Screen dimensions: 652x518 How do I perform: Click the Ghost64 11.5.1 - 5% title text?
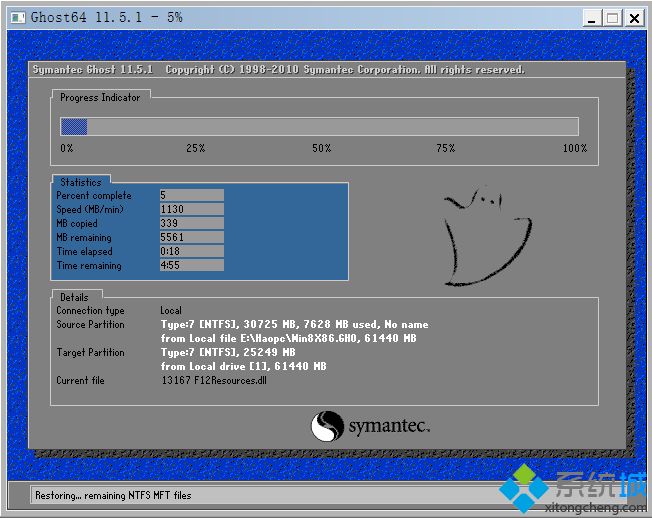coord(106,17)
